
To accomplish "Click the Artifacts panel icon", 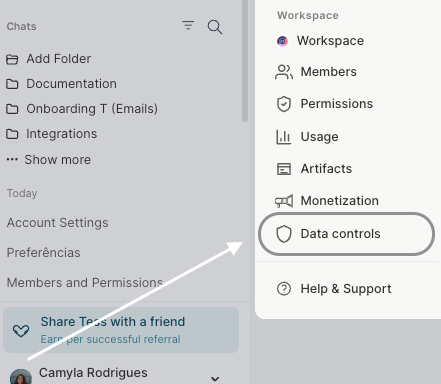I will [x=284, y=169].
